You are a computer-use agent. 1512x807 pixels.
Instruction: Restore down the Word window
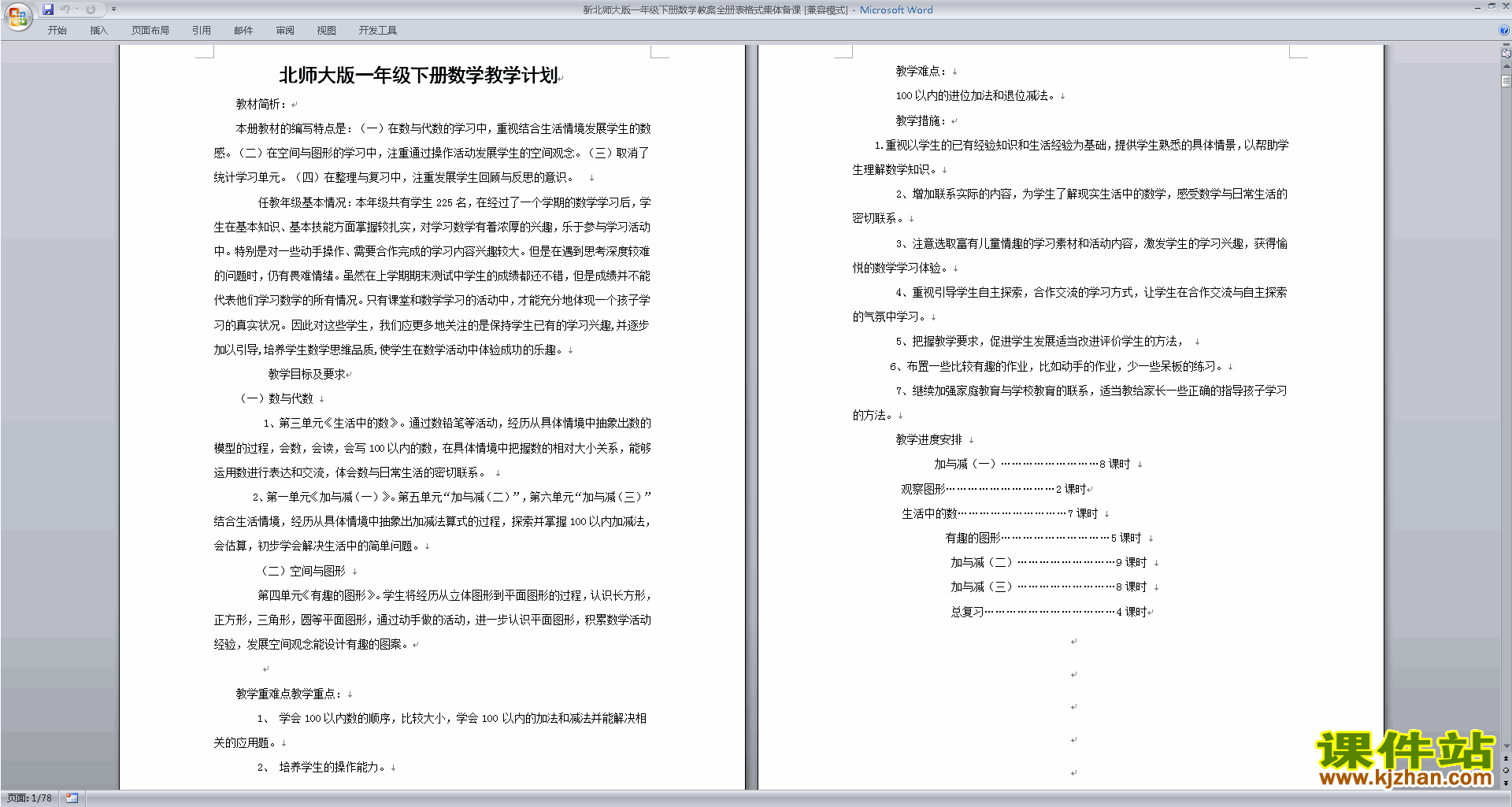pyautogui.click(x=1492, y=6)
